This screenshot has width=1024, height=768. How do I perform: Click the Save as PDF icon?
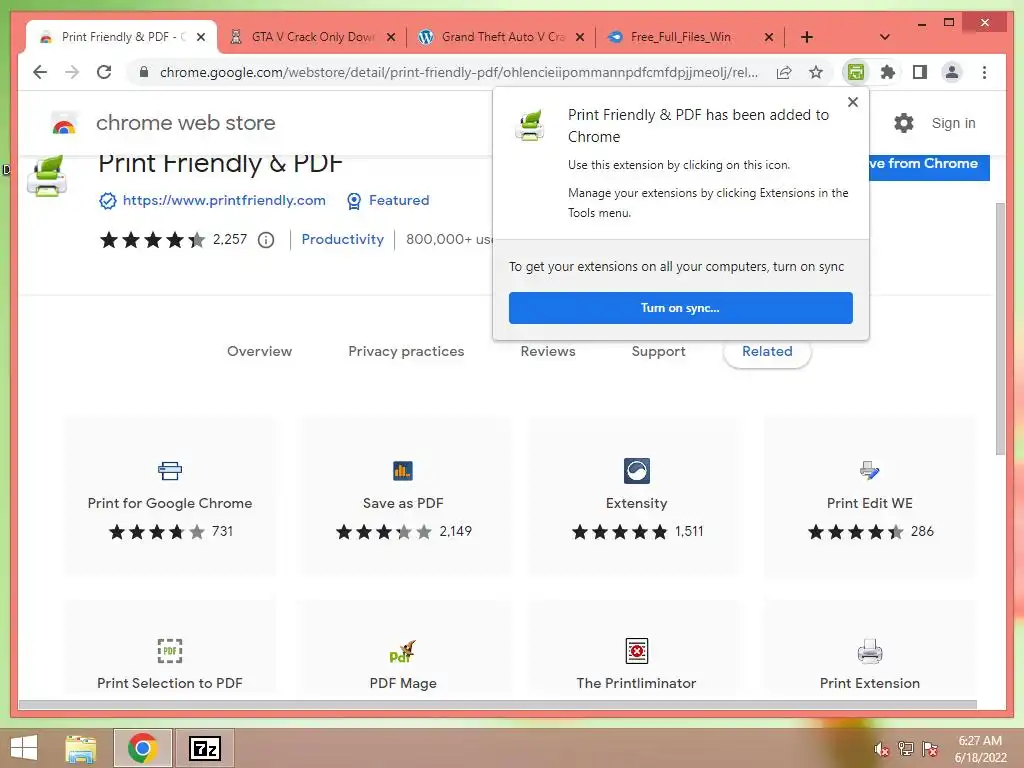click(x=403, y=470)
